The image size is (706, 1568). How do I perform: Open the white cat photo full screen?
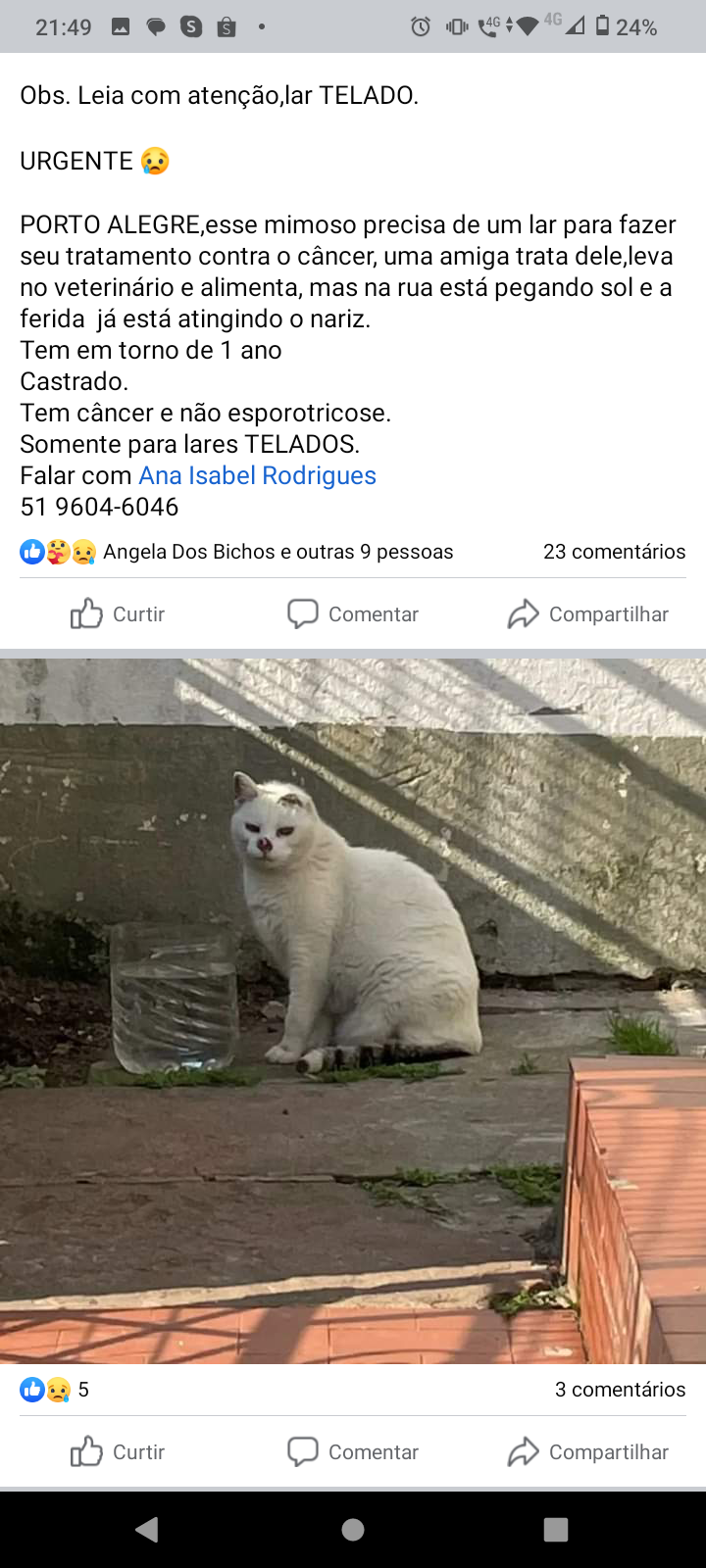coord(353,1010)
